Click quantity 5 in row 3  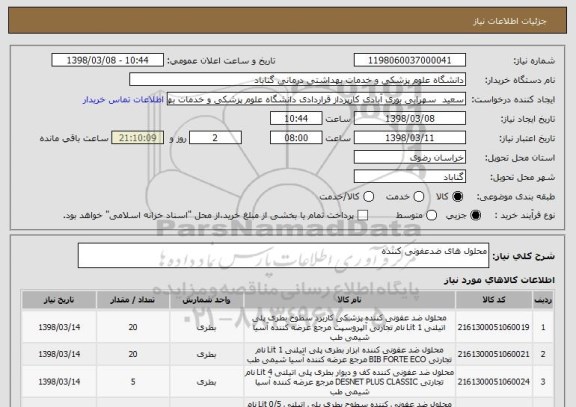pyautogui.click(x=133, y=382)
